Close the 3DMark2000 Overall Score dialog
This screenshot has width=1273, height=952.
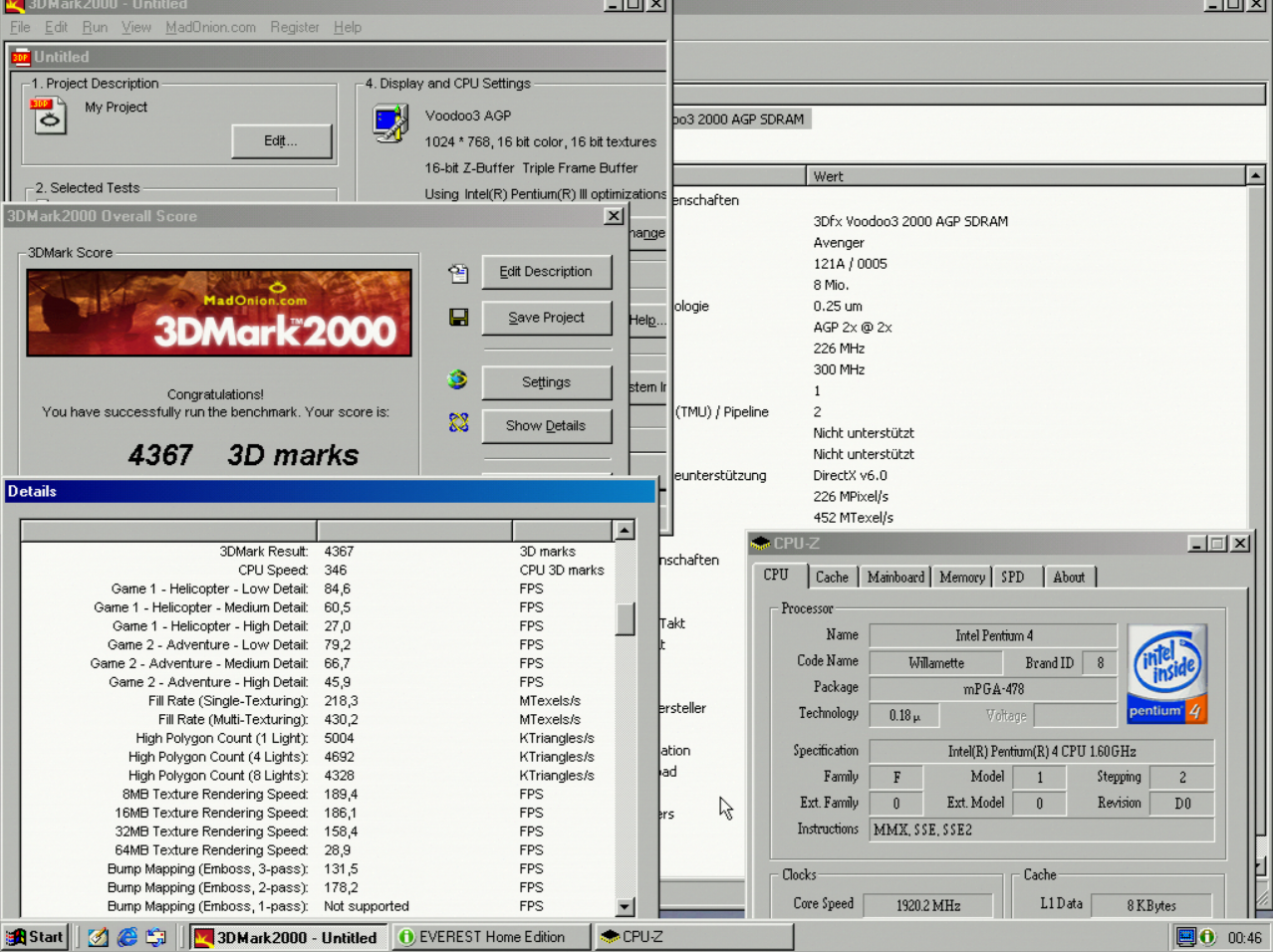coord(615,216)
